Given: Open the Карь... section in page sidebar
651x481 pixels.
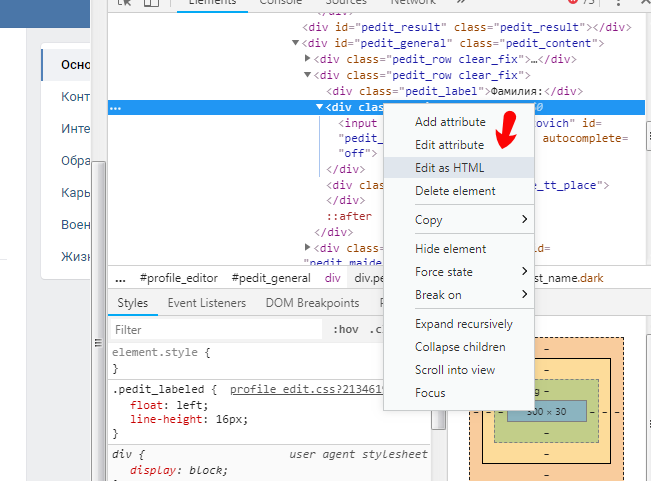Looking at the screenshot, I should 75,193.
